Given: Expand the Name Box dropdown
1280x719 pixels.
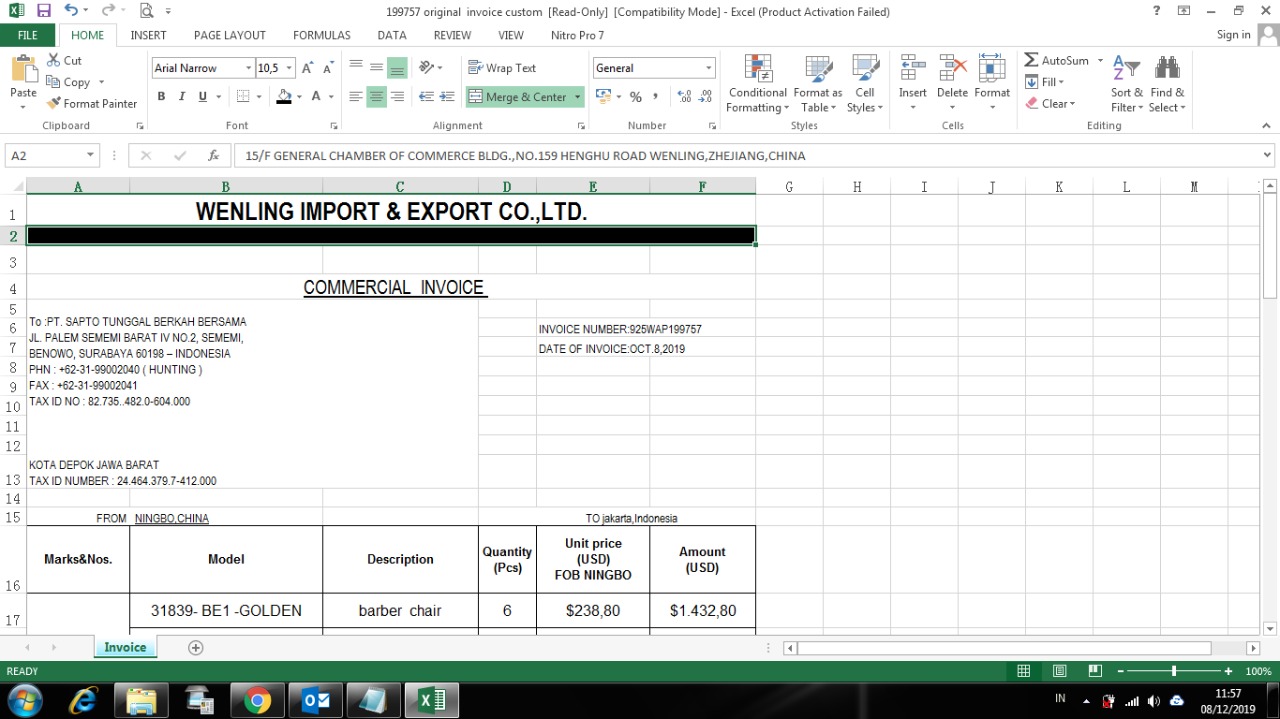Looking at the screenshot, I should [x=90, y=156].
